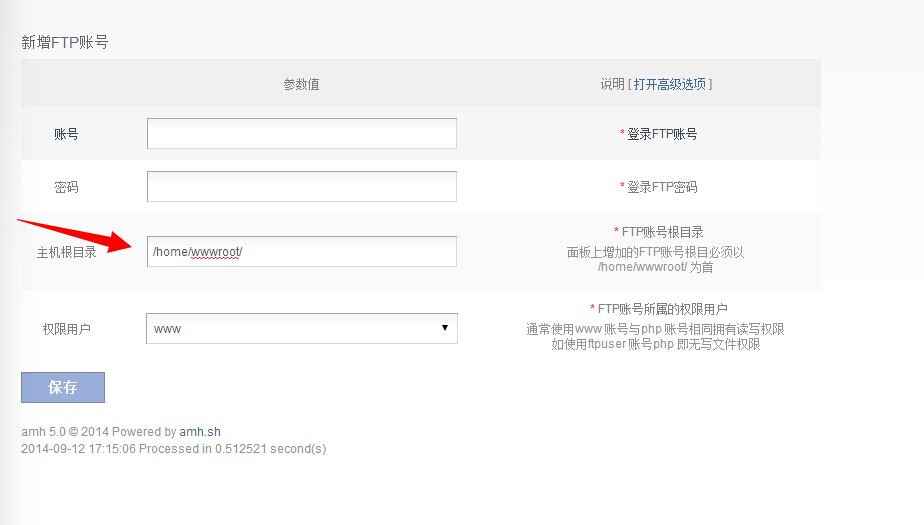This screenshot has width=924, height=525.
Task: Click the 登录FTP账号 description text
Action: click(x=661, y=134)
